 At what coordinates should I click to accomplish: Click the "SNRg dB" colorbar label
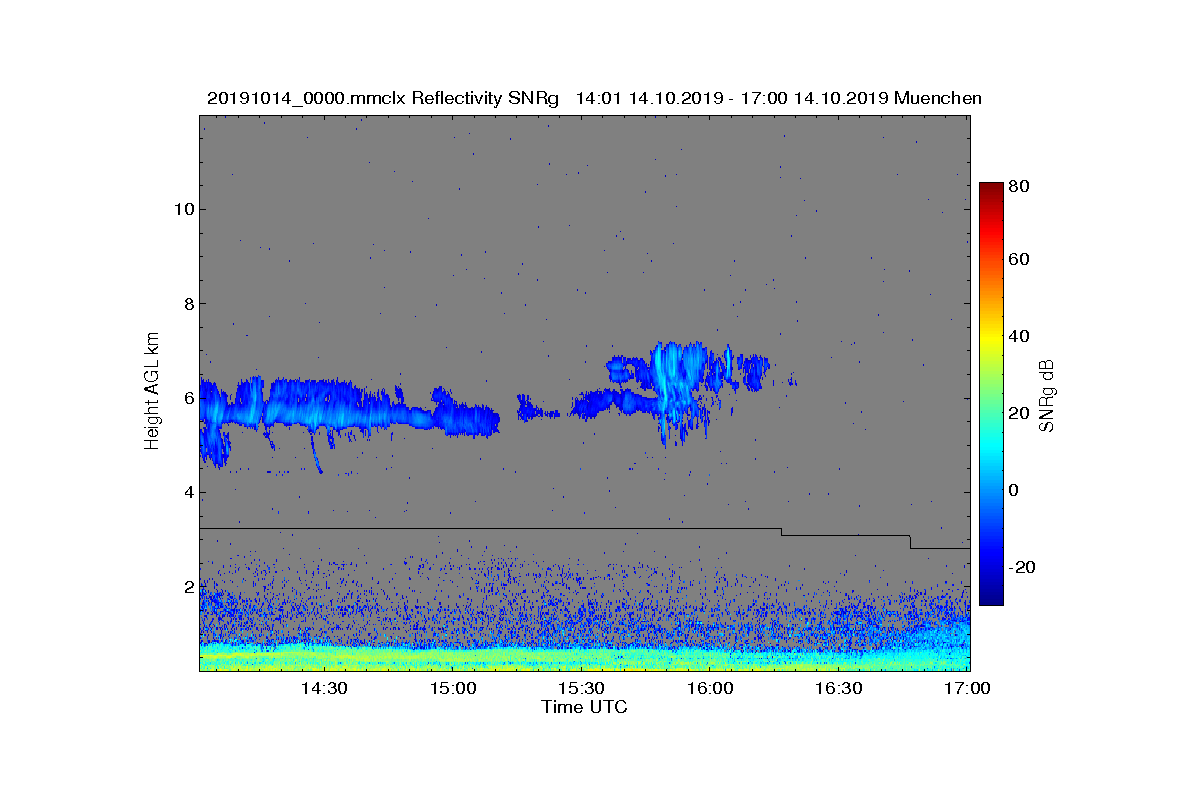(x=1047, y=395)
